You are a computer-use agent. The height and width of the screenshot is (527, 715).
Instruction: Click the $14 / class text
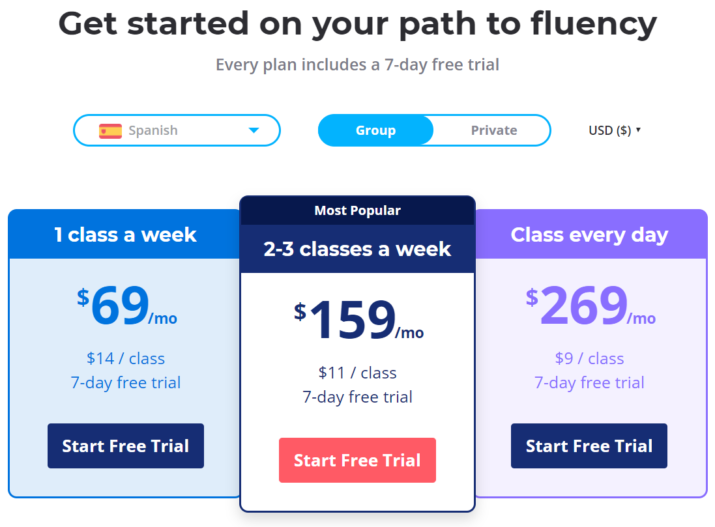coord(125,358)
